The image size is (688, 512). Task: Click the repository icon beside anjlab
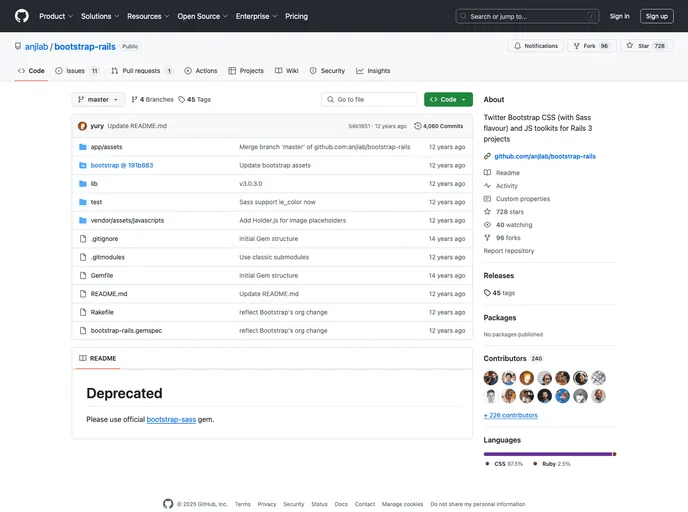pos(18,46)
